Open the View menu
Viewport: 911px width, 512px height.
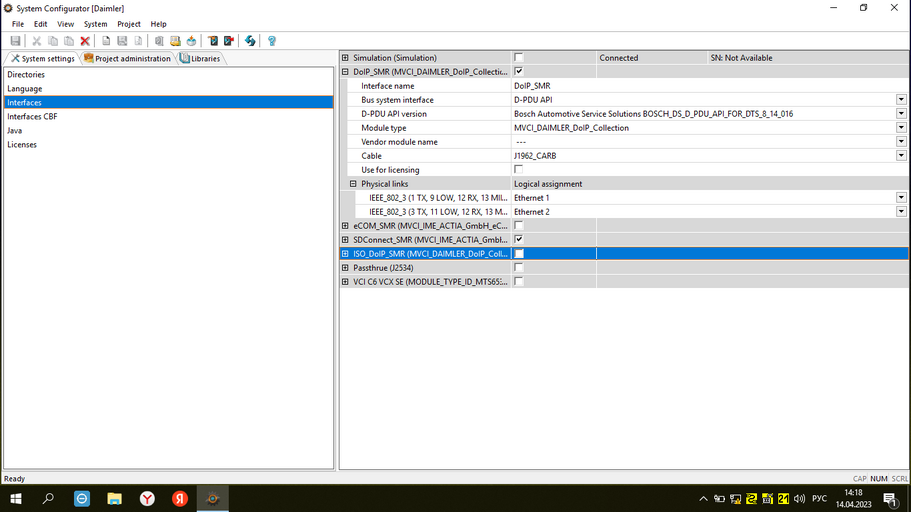[x=65, y=24]
